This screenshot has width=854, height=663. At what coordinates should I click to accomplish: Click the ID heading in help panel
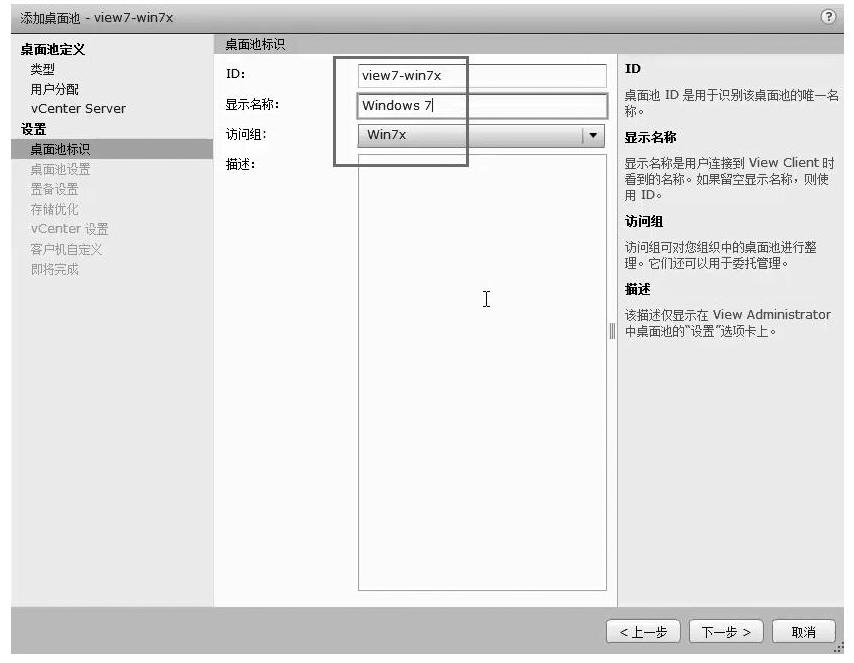[x=632, y=69]
